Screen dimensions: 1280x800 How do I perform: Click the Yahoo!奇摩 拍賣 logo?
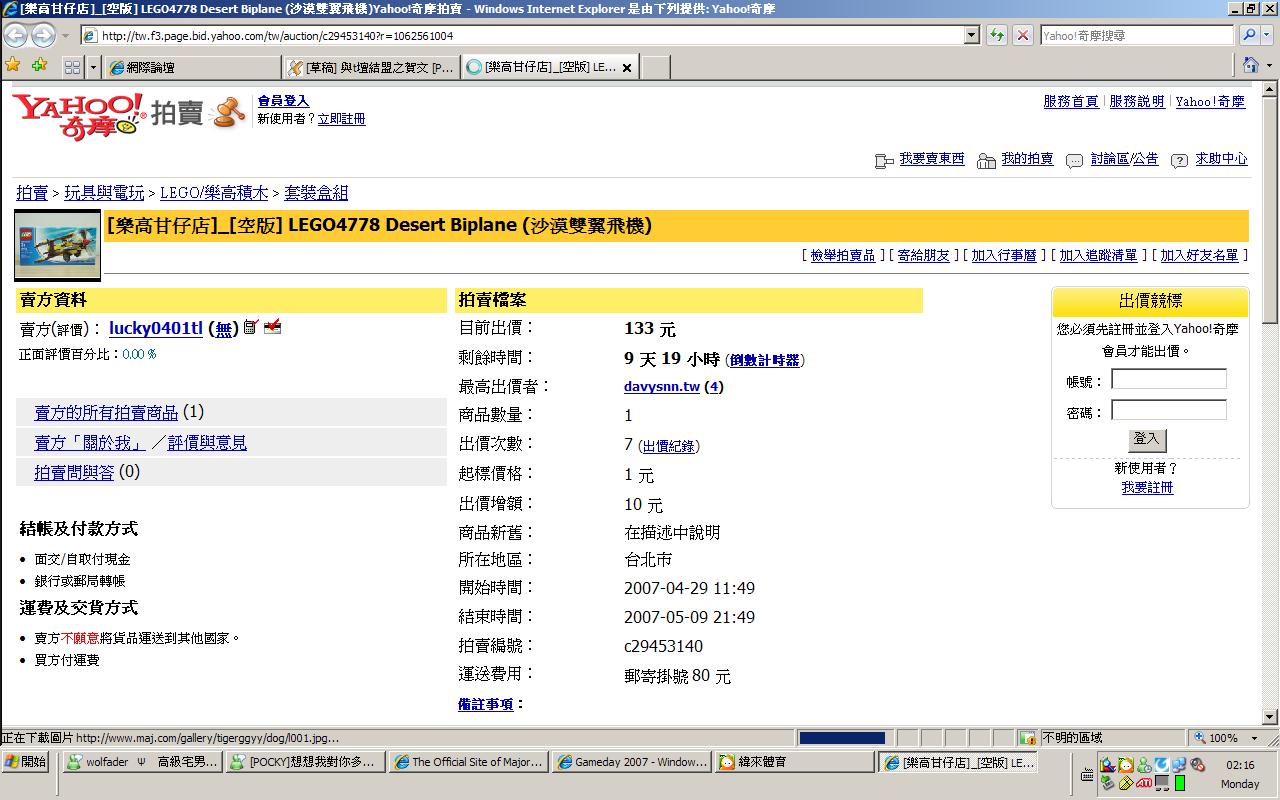click(128, 114)
